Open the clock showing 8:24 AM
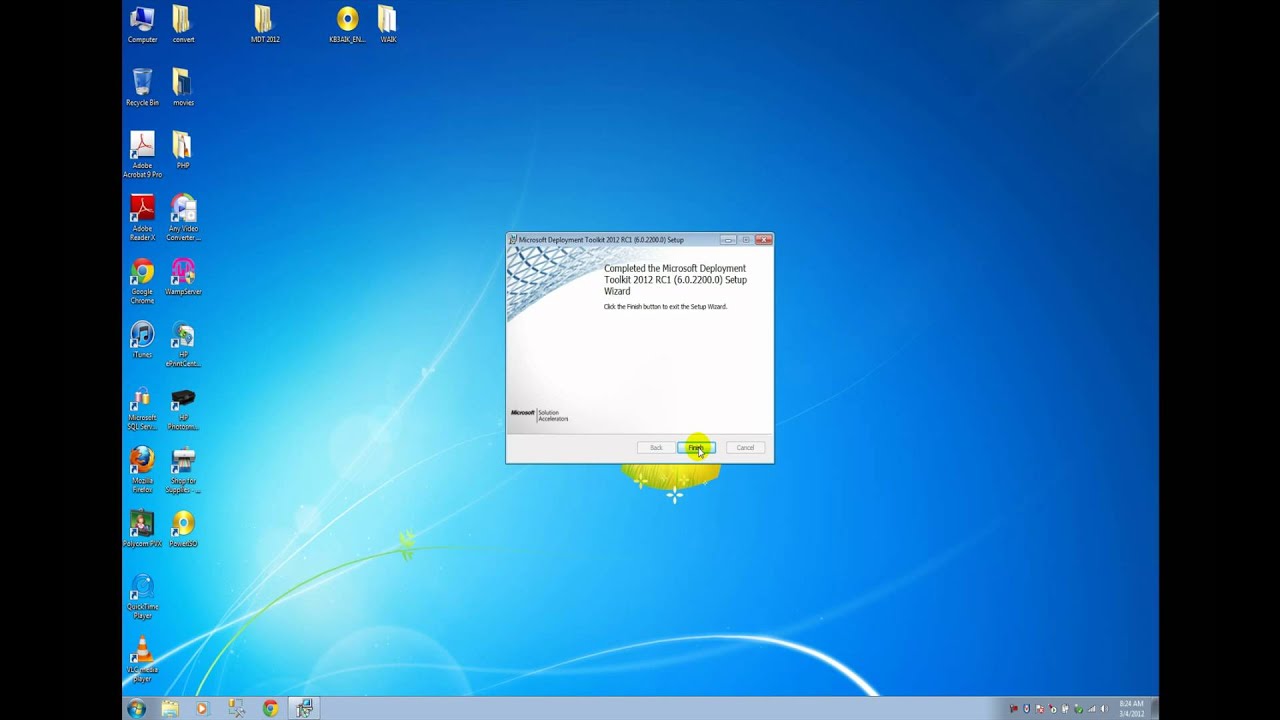Viewport: 1280px width, 720px height. tap(1131, 708)
